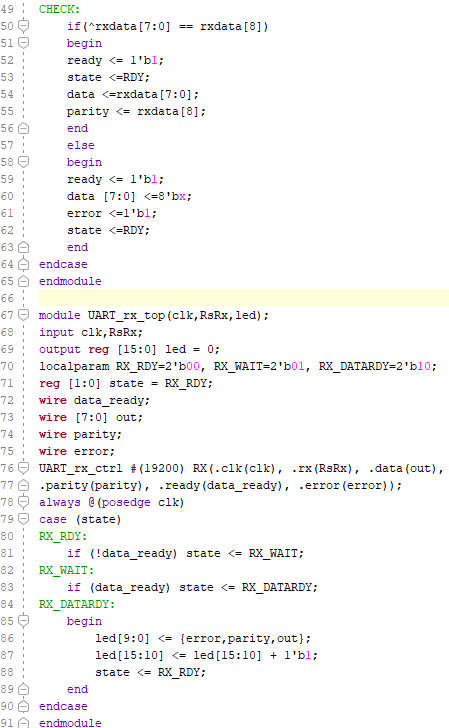
Task: Collapse the begin block on line 85
Action: 23,621
